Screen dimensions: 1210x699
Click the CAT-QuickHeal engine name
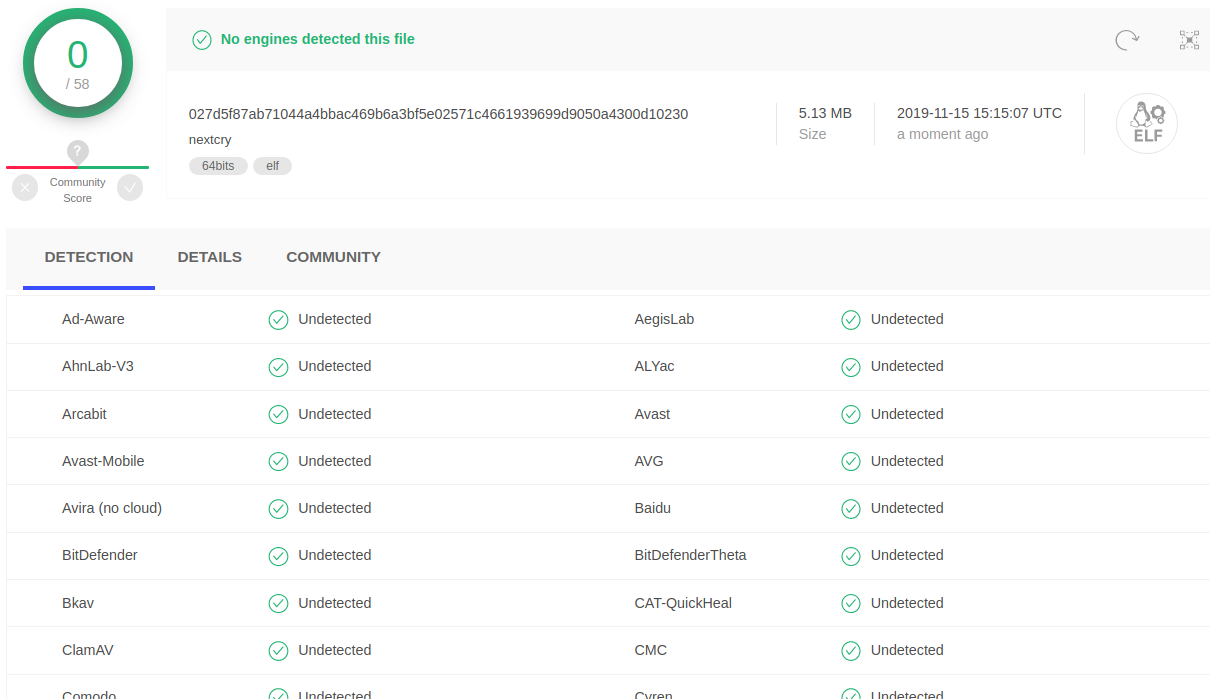coord(683,603)
